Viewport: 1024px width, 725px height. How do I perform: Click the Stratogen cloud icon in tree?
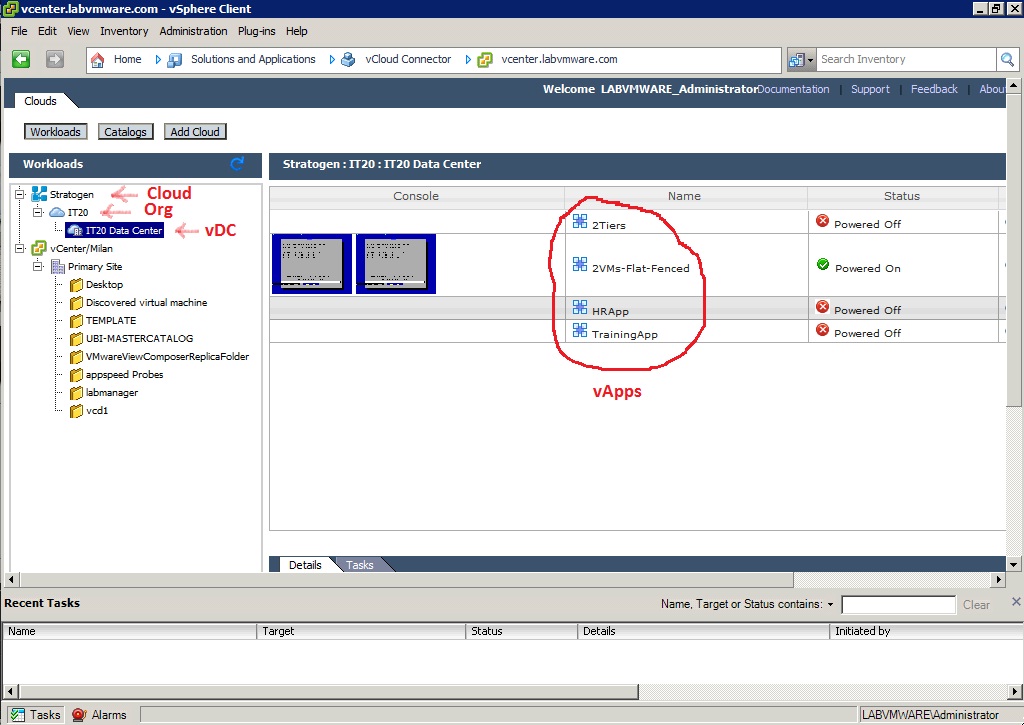click(x=39, y=194)
